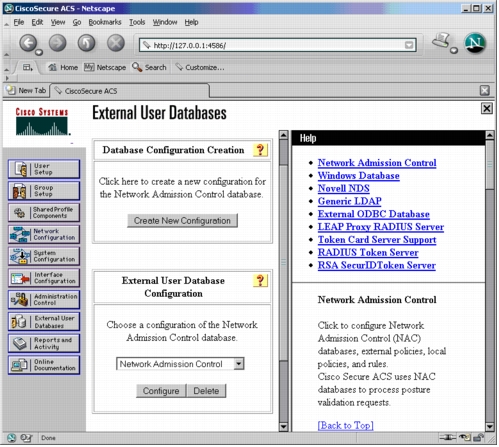
Task: Open the File menu
Action: coord(19,22)
